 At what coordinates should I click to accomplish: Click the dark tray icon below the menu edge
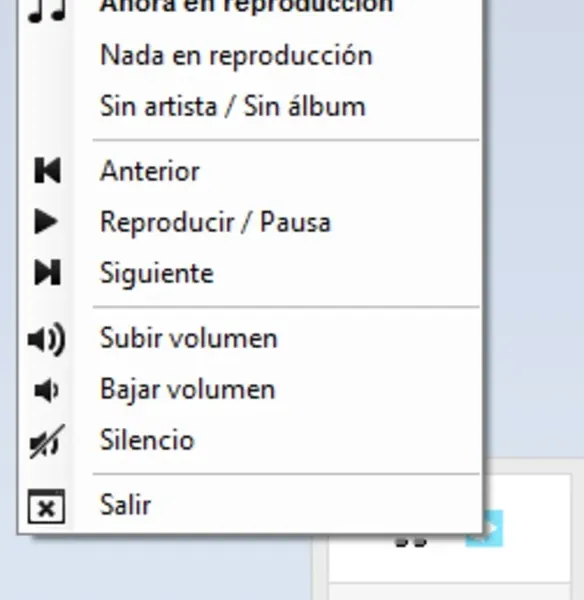click(x=410, y=542)
